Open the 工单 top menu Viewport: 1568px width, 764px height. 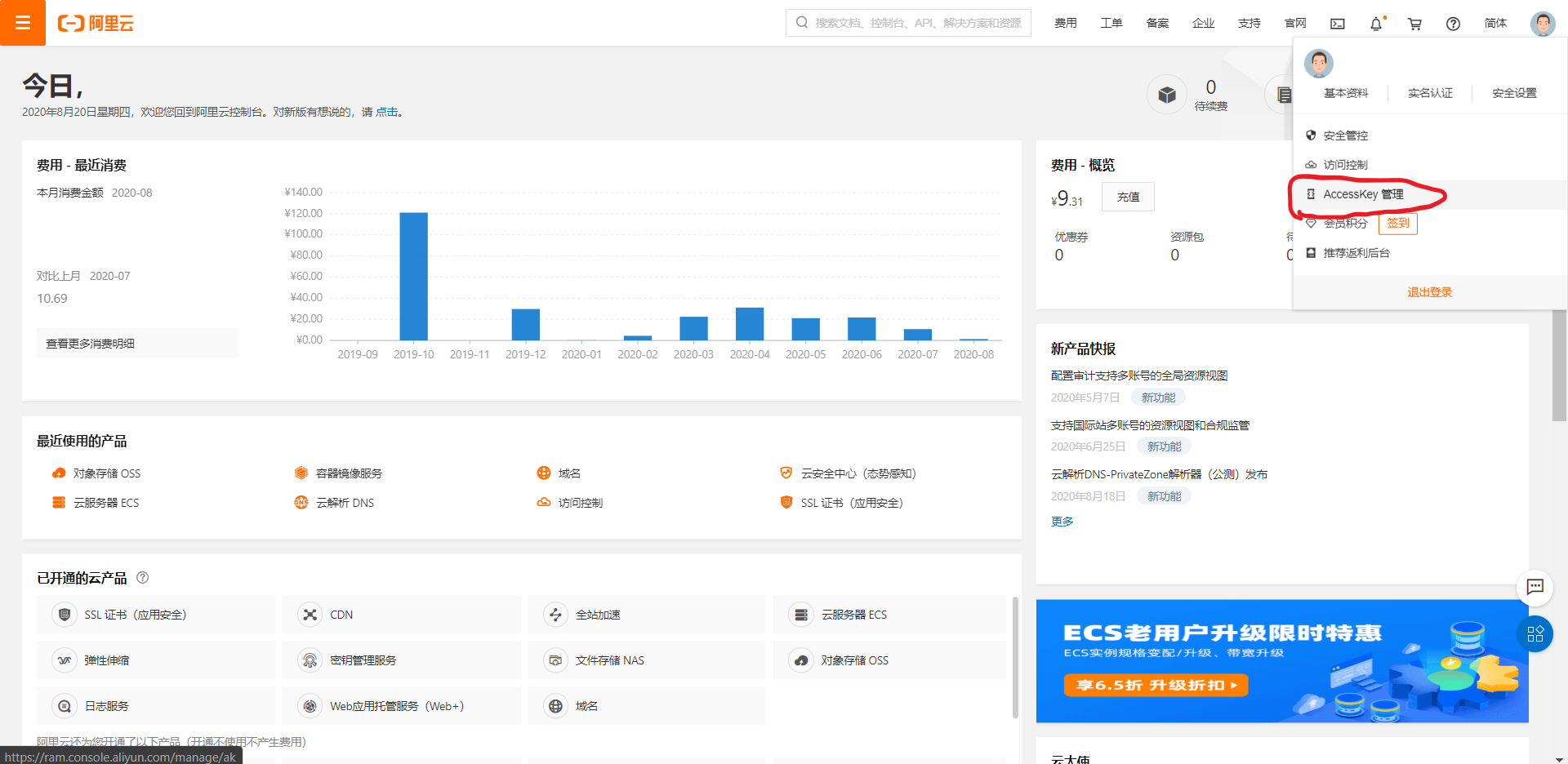[x=1111, y=24]
